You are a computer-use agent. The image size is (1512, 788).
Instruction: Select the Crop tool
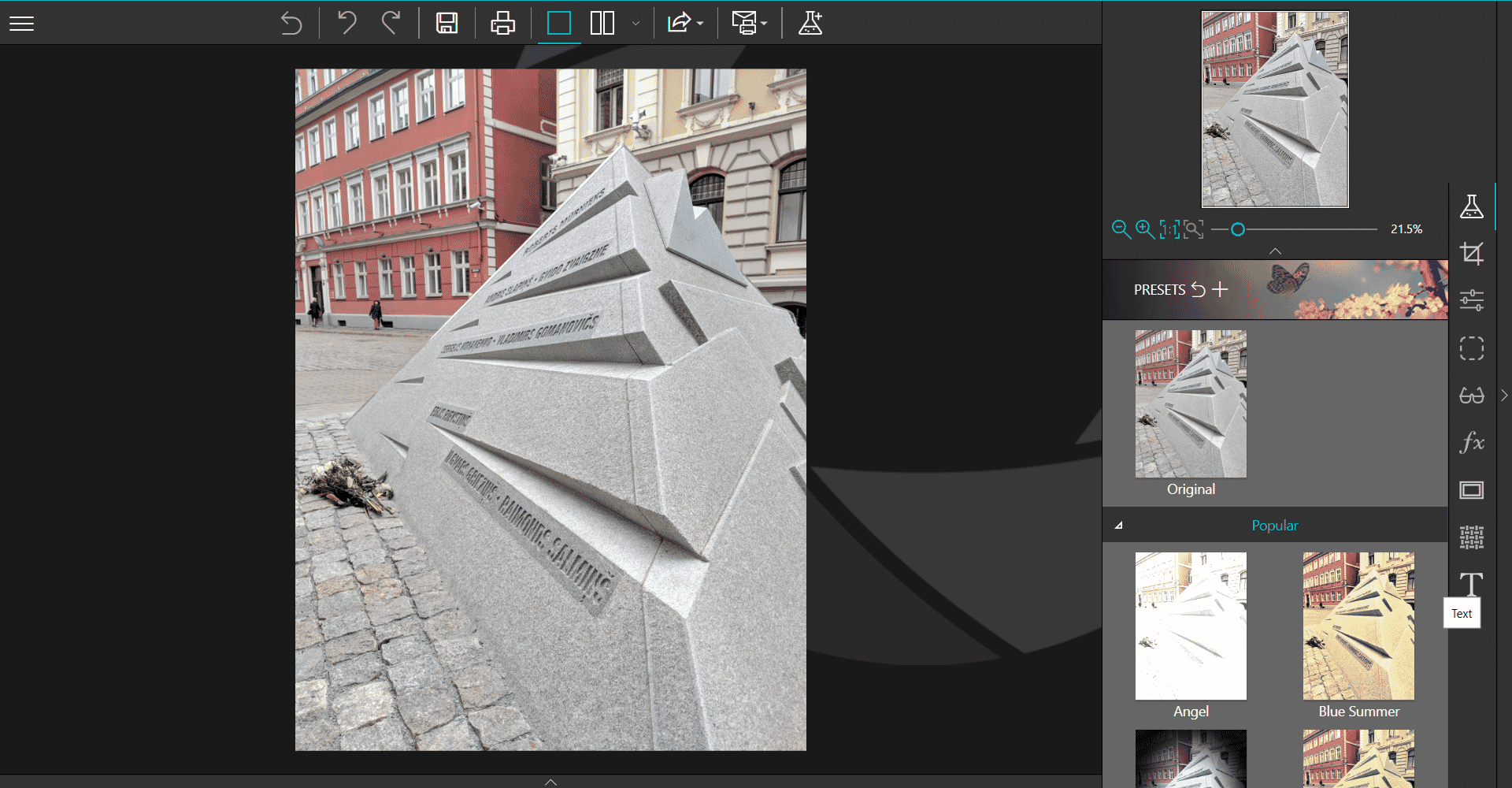(x=1472, y=254)
